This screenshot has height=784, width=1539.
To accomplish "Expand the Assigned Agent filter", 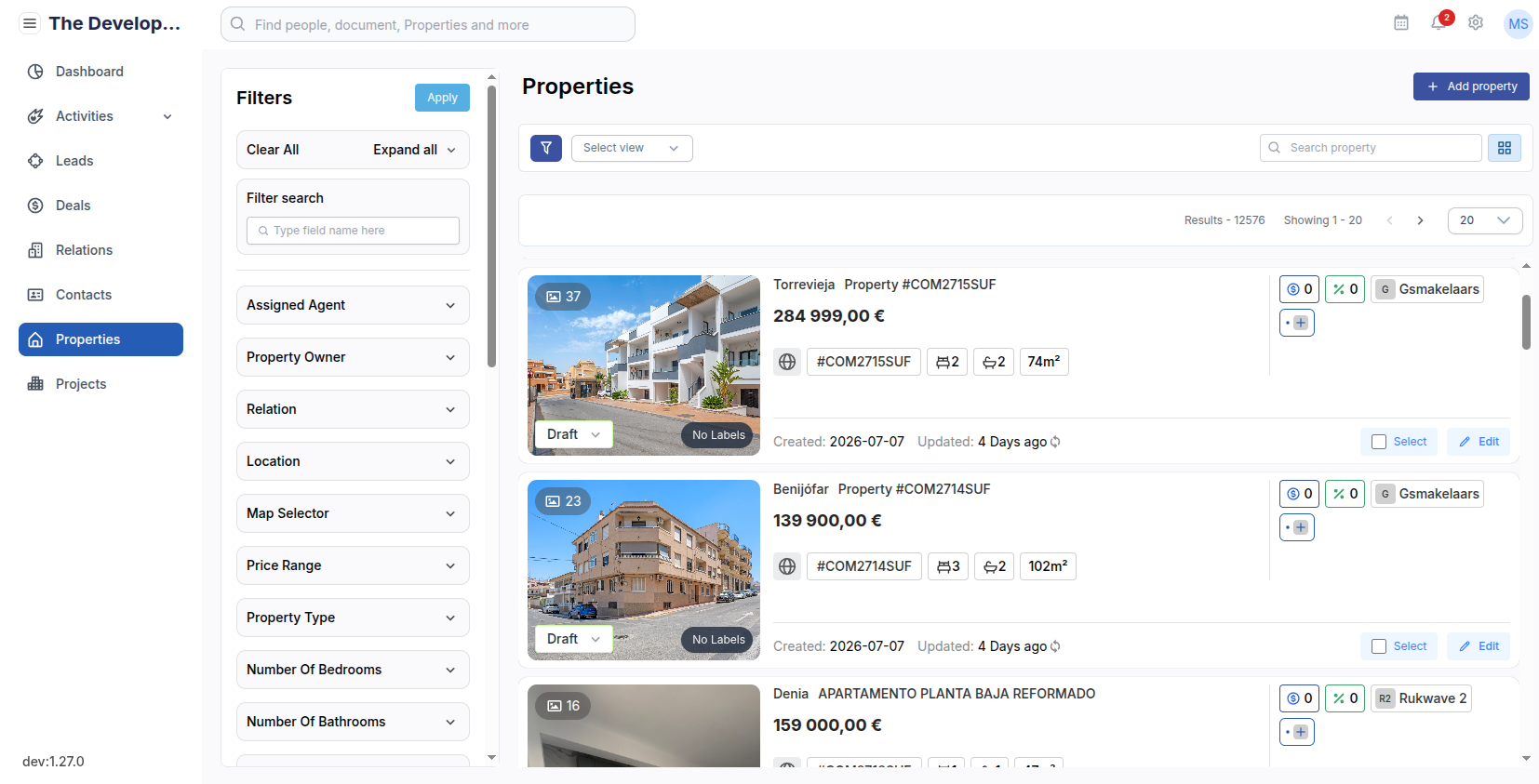I will point(353,305).
